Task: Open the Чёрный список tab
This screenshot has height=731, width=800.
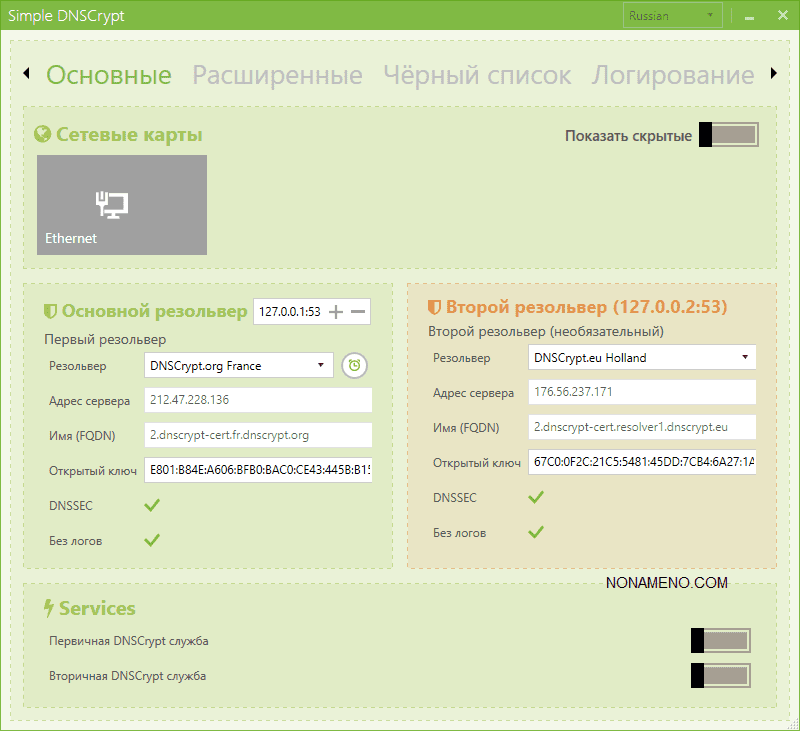Action: coord(477,75)
